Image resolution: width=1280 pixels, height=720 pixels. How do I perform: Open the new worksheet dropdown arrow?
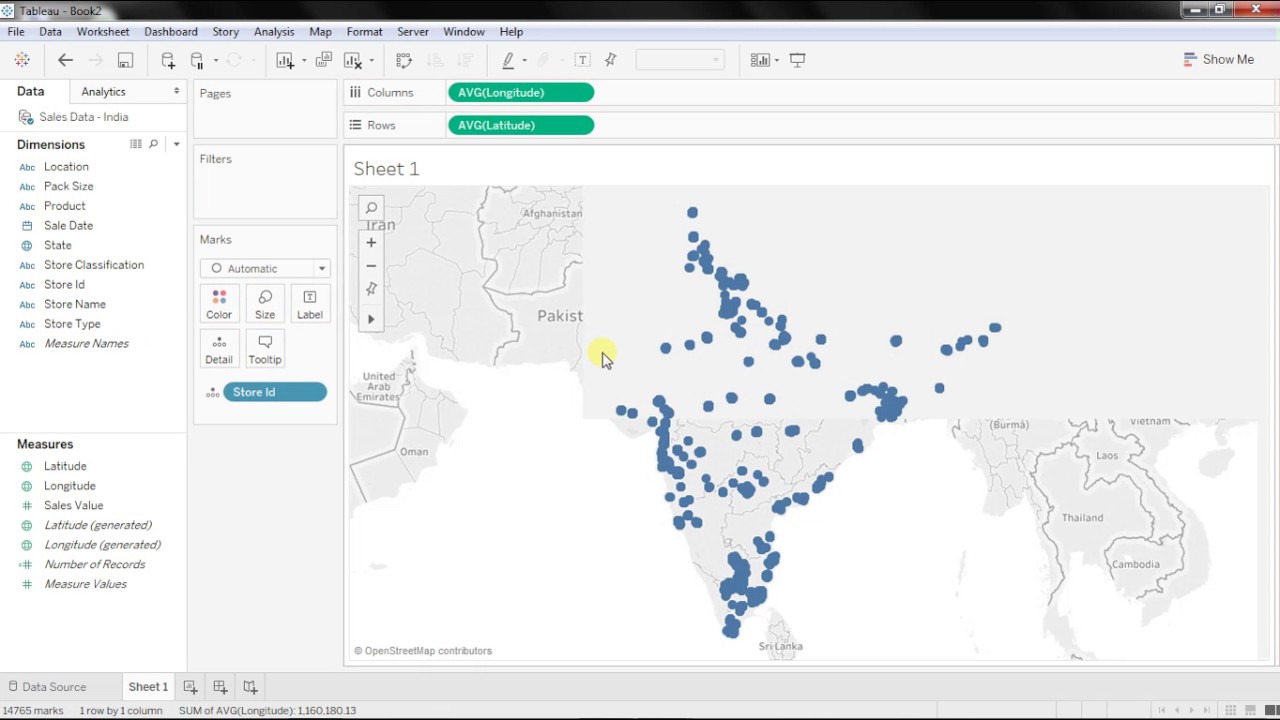coord(303,61)
